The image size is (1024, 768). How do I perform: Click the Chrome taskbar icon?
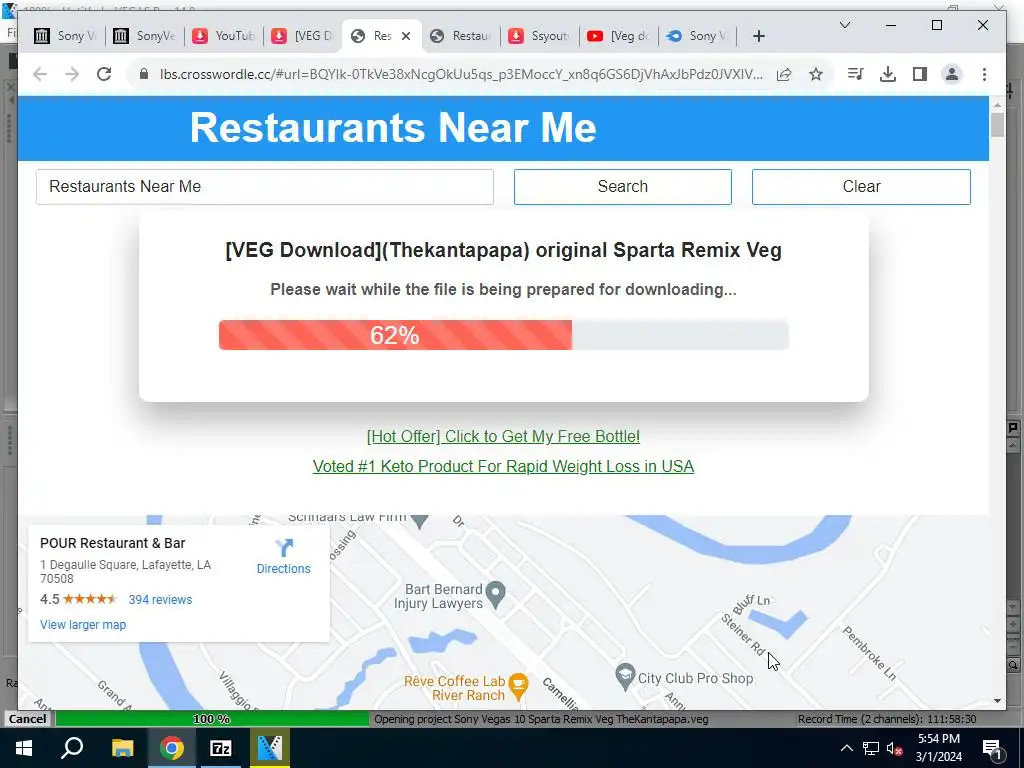coord(172,748)
